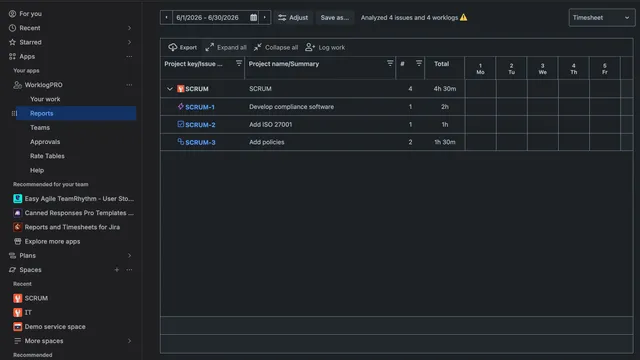
Task: Filter the Project name/Summary column
Action: 390,63
